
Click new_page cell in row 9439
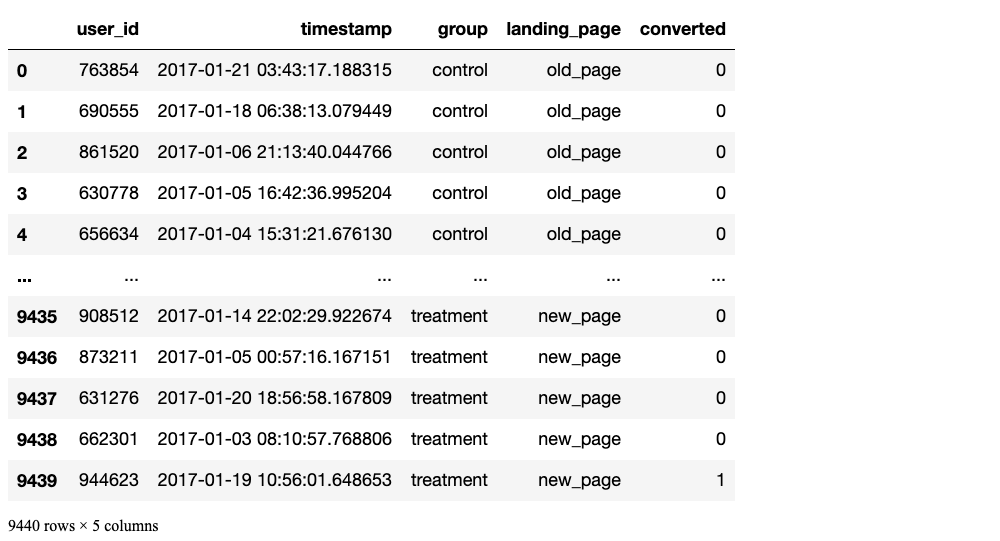click(579, 481)
